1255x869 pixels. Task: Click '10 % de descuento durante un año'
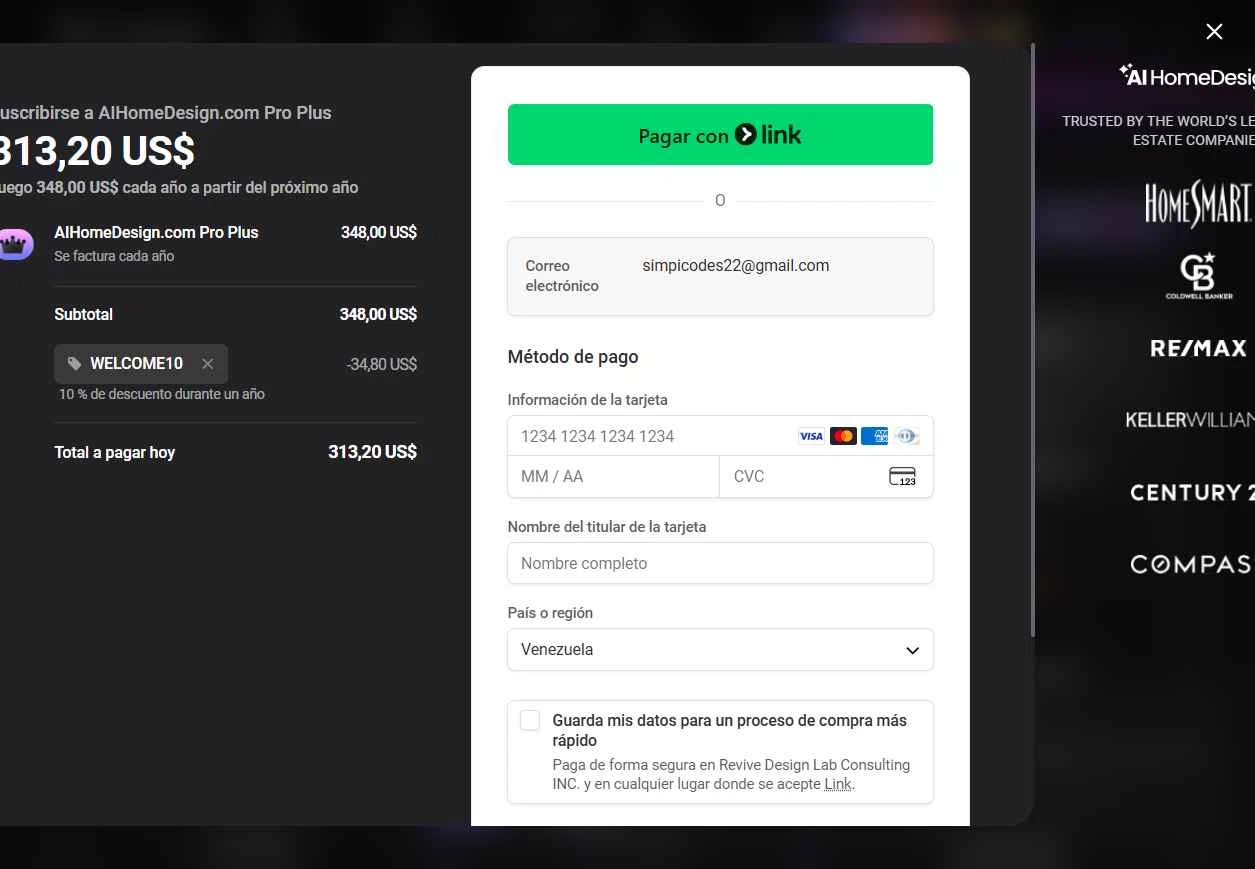pyautogui.click(x=162, y=394)
